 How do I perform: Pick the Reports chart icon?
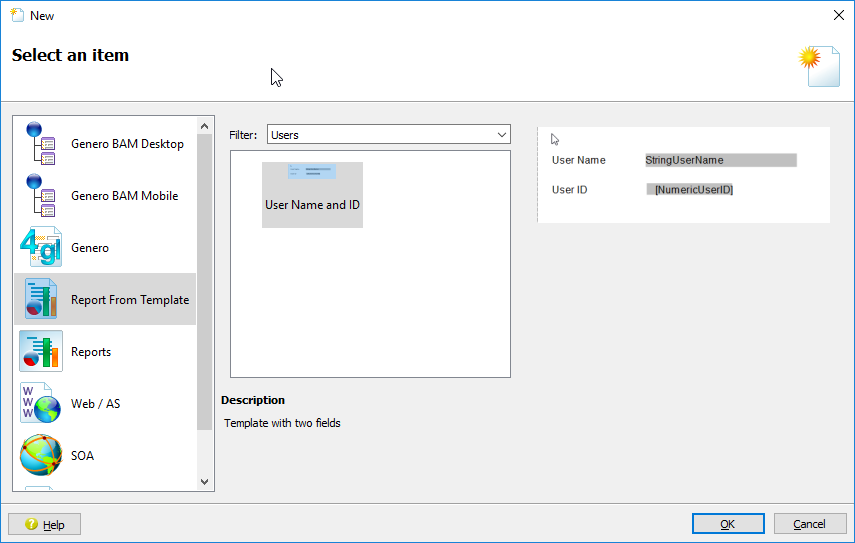pos(41,351)
